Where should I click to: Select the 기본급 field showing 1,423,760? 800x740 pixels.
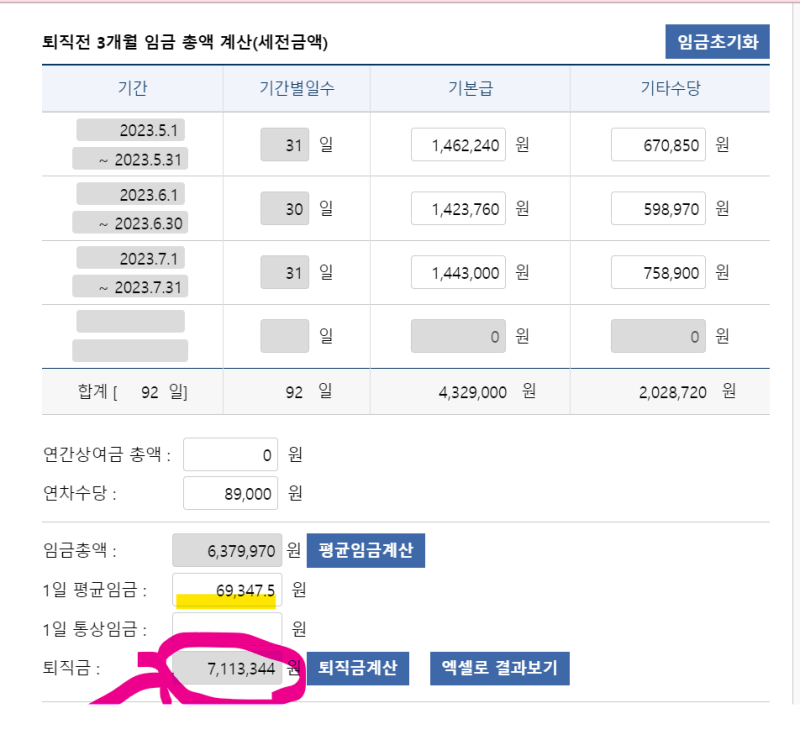coord(458,208)
